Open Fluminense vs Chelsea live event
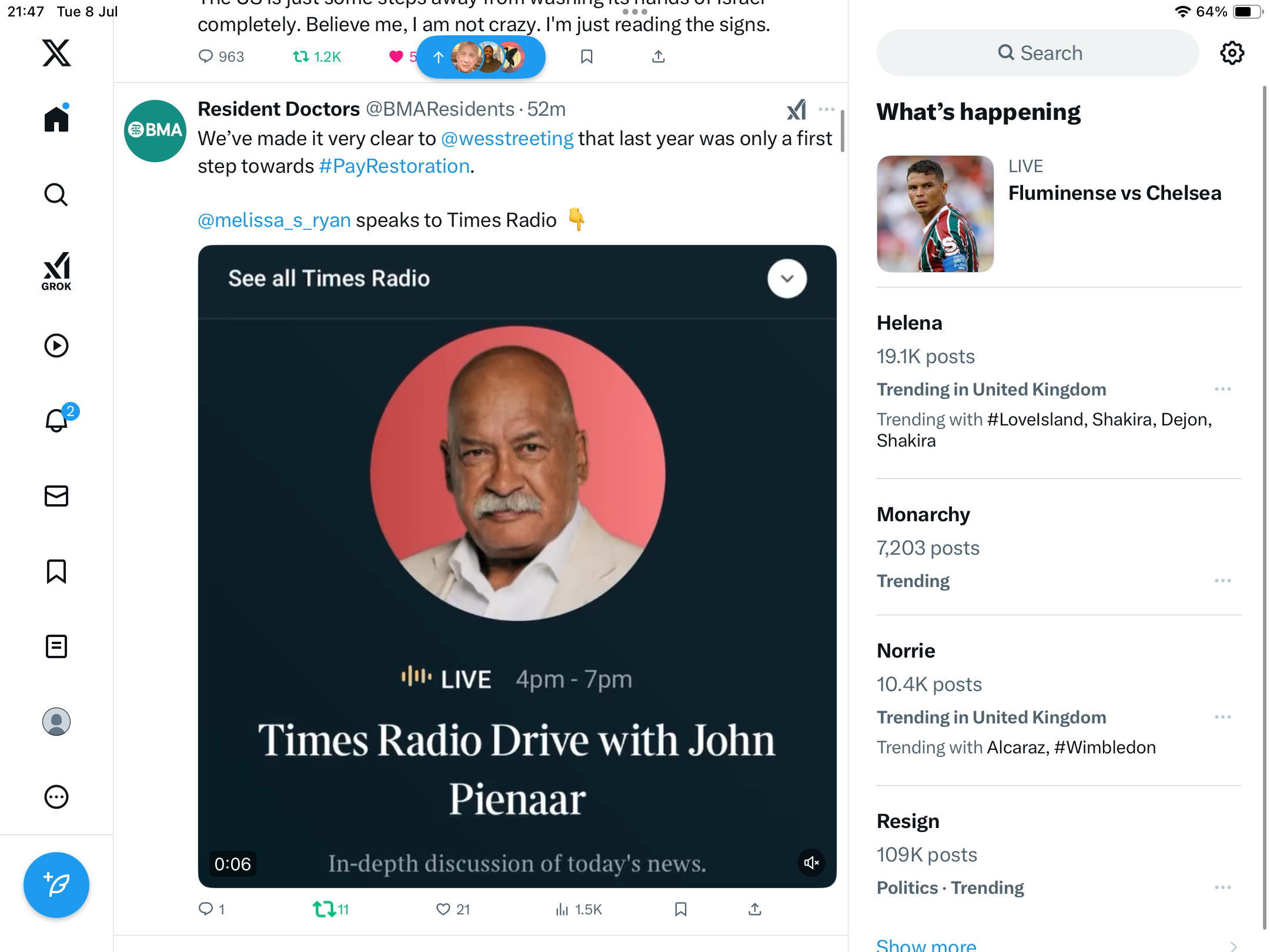Screen dimensions: 1270x952 1115,193
